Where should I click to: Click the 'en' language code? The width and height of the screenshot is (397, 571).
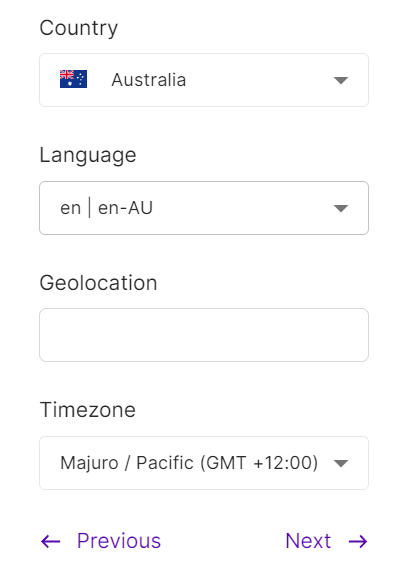70,208
